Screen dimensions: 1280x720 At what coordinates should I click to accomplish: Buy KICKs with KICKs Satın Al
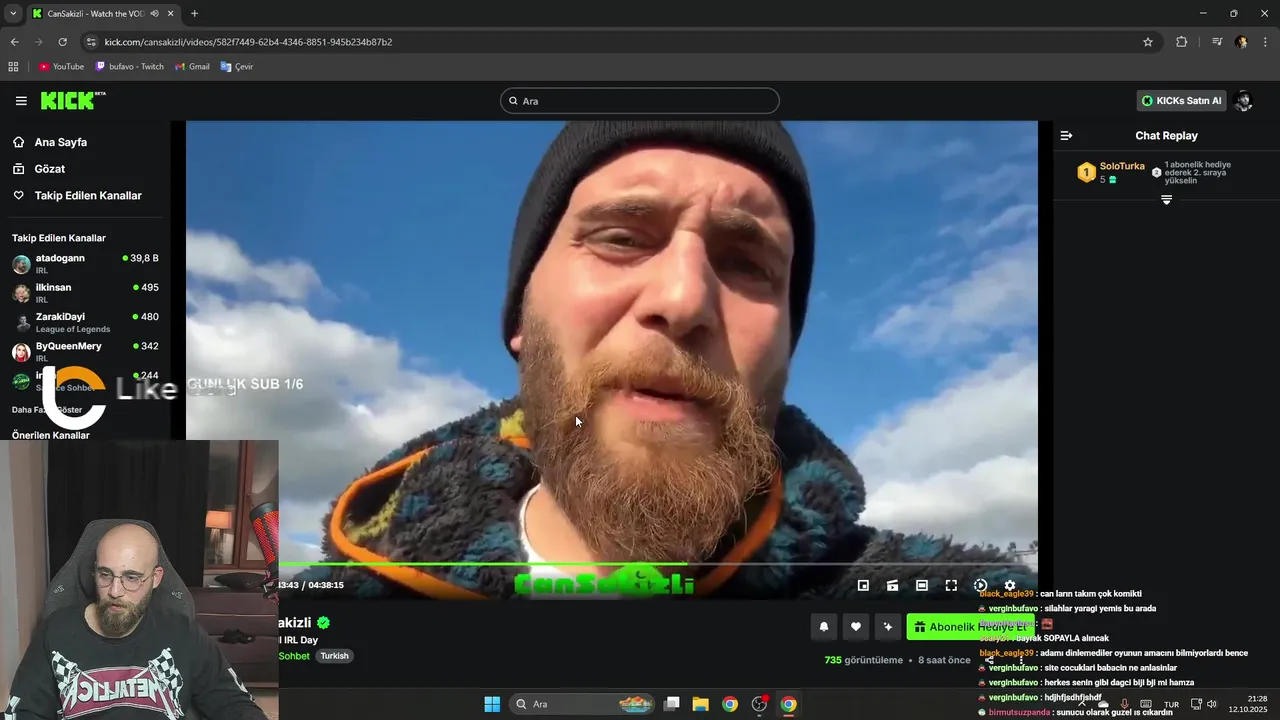(1182, 101)
